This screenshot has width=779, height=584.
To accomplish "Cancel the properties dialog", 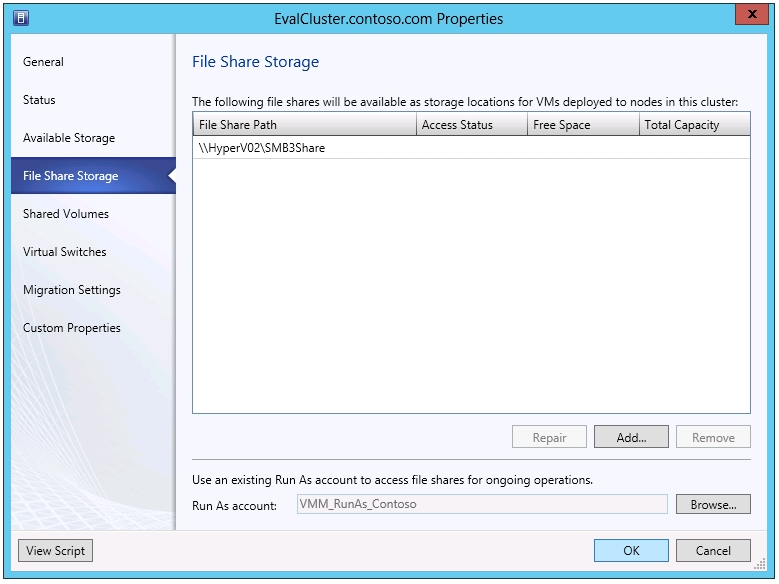I will pos(713,551).
